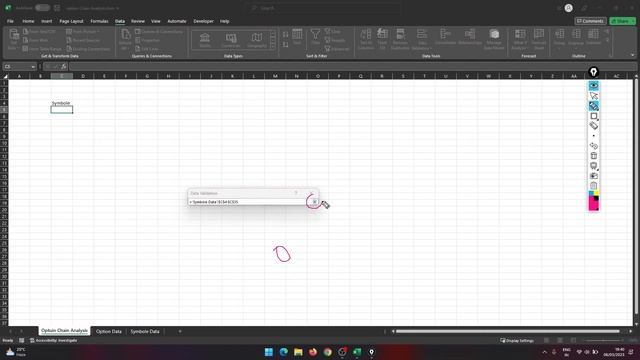Click the green Share button
Viewport: 640px width, 360px height.
tap(622, 21)
